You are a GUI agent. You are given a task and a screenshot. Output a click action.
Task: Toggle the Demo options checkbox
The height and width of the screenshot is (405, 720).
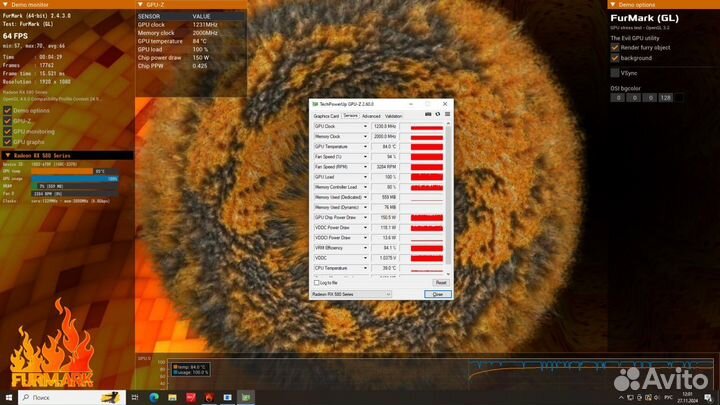coord(7,111)
